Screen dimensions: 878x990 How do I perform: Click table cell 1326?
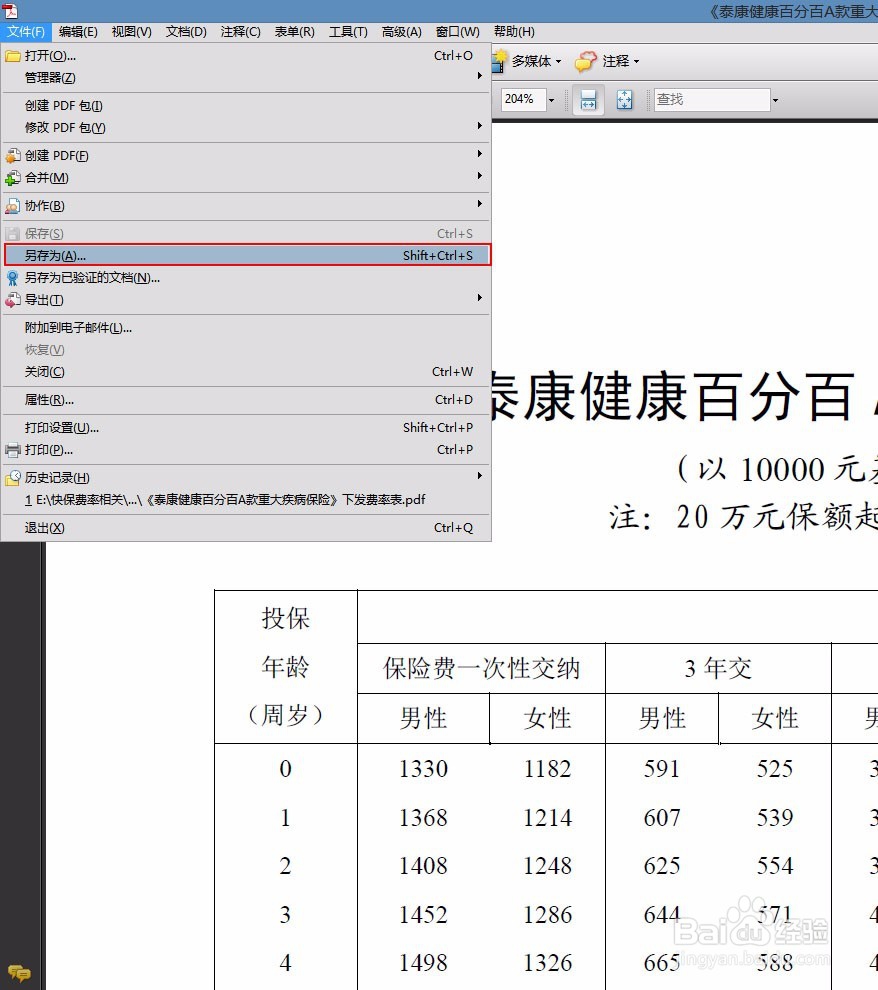pos(547,963)
